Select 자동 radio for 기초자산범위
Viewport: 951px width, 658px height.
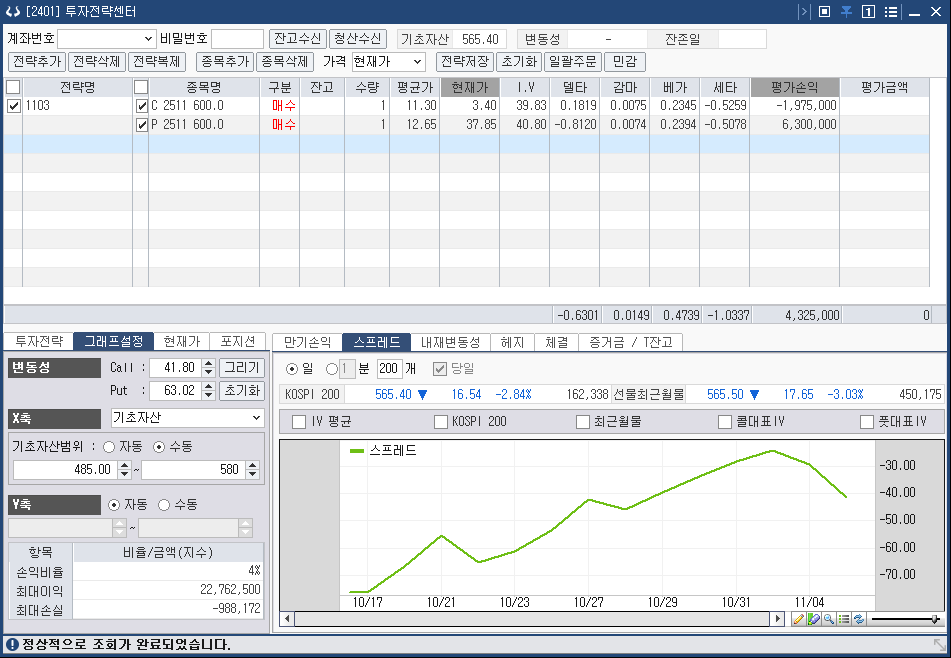coord(109,447)
